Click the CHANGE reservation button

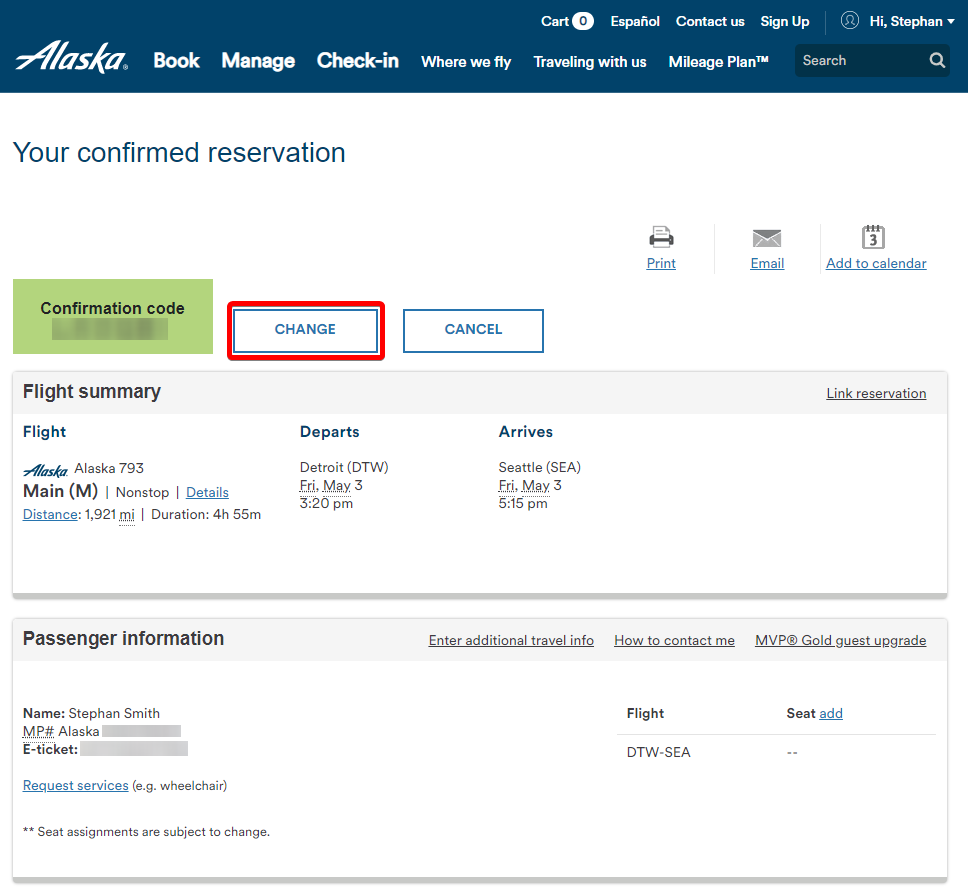pos(306,330)
